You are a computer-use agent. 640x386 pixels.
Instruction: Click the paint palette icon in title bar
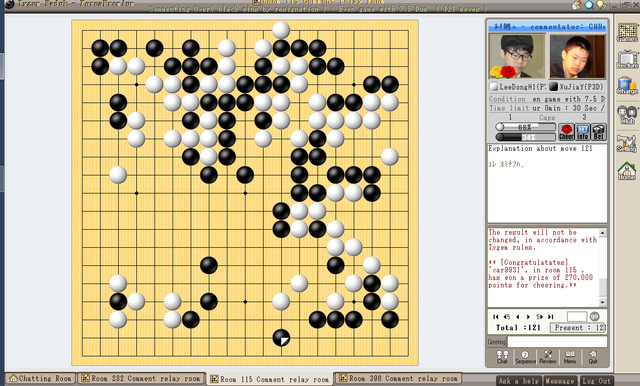(x=576, y=5)
